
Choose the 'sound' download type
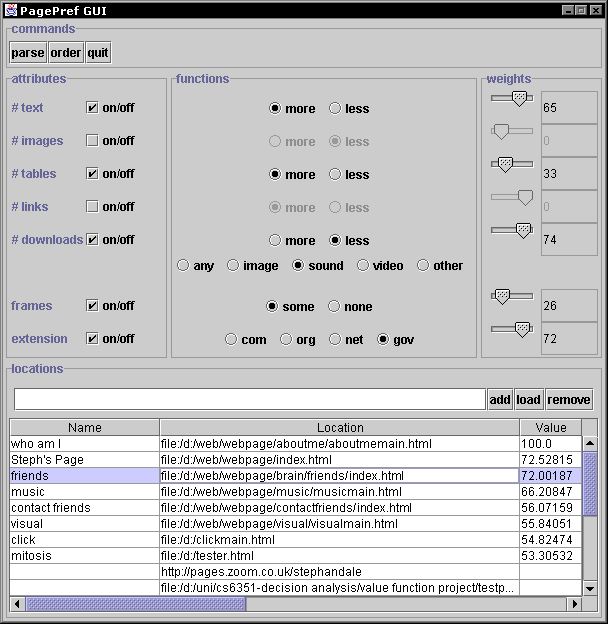[x=298, y=265]
